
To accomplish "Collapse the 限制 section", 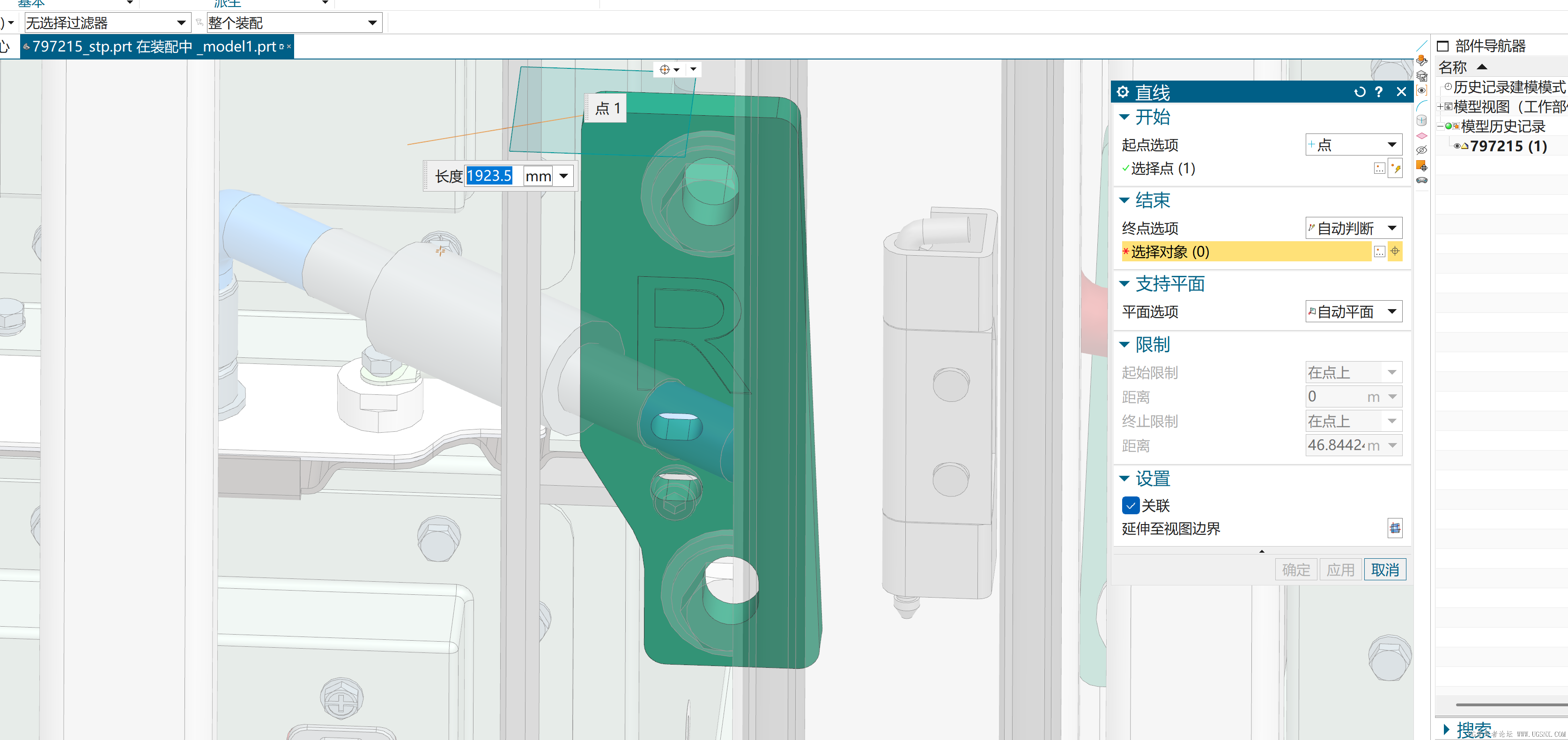I will coord(1124,345).
